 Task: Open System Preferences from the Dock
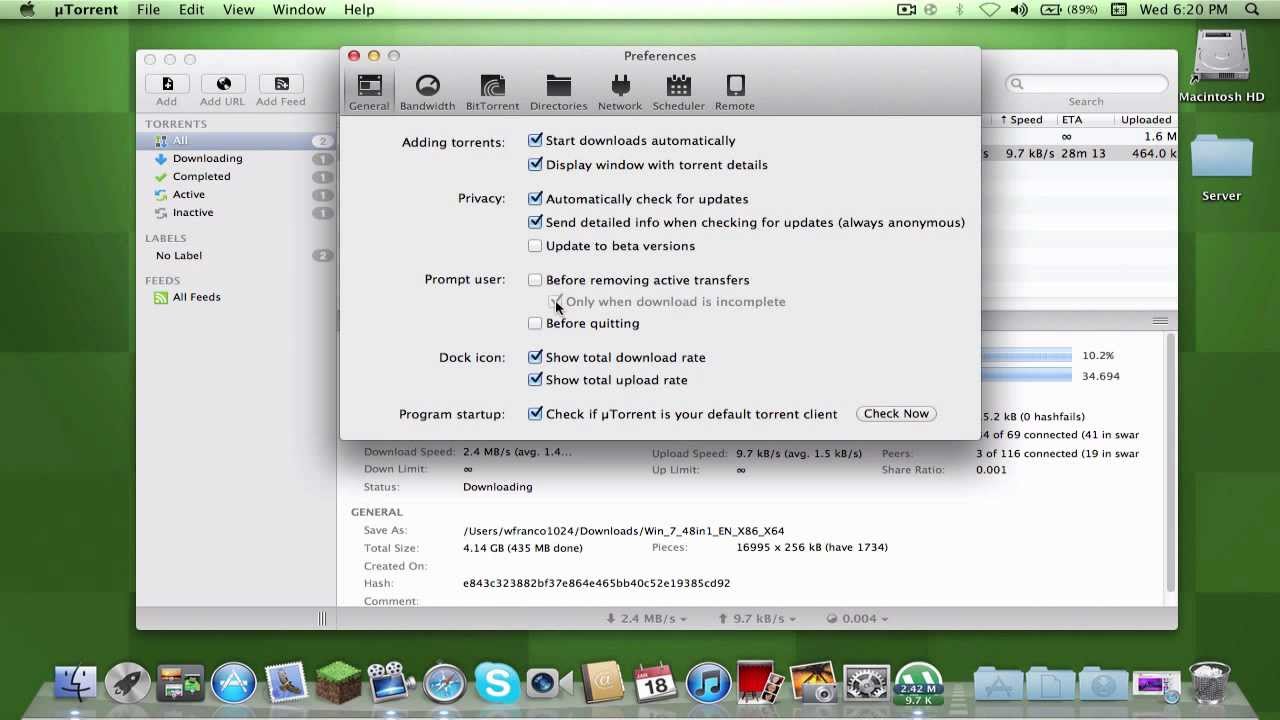click(866, 683)
